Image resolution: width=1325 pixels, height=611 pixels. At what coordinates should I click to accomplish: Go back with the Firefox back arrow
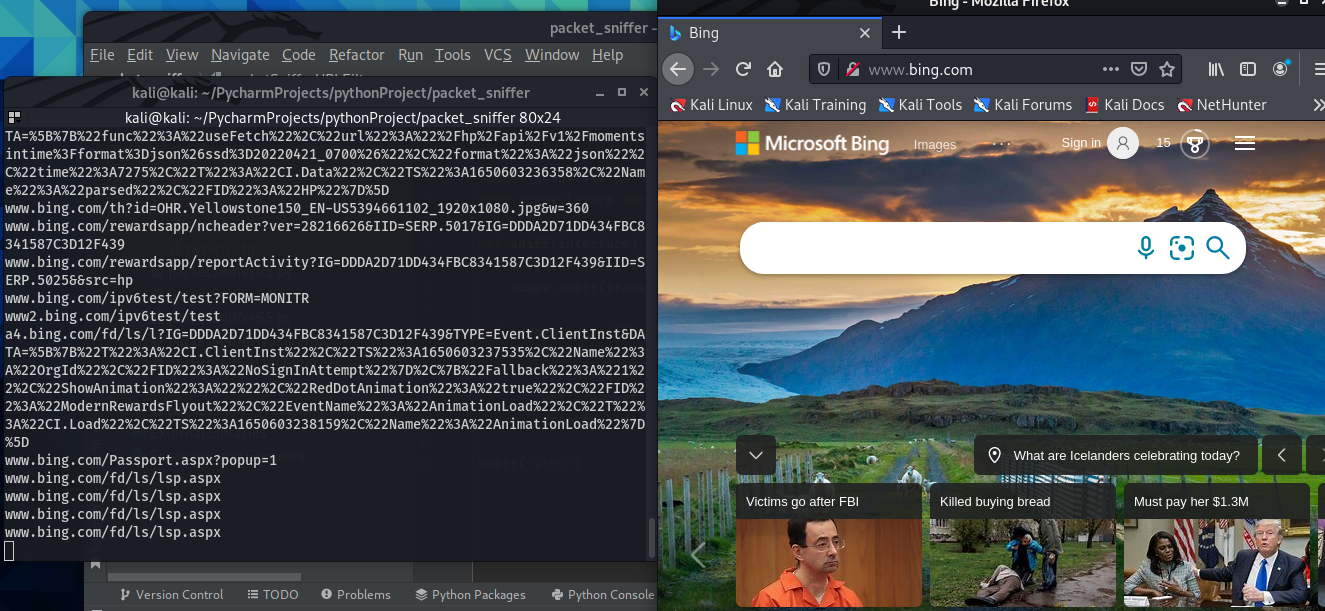click(x=678, y=69)
